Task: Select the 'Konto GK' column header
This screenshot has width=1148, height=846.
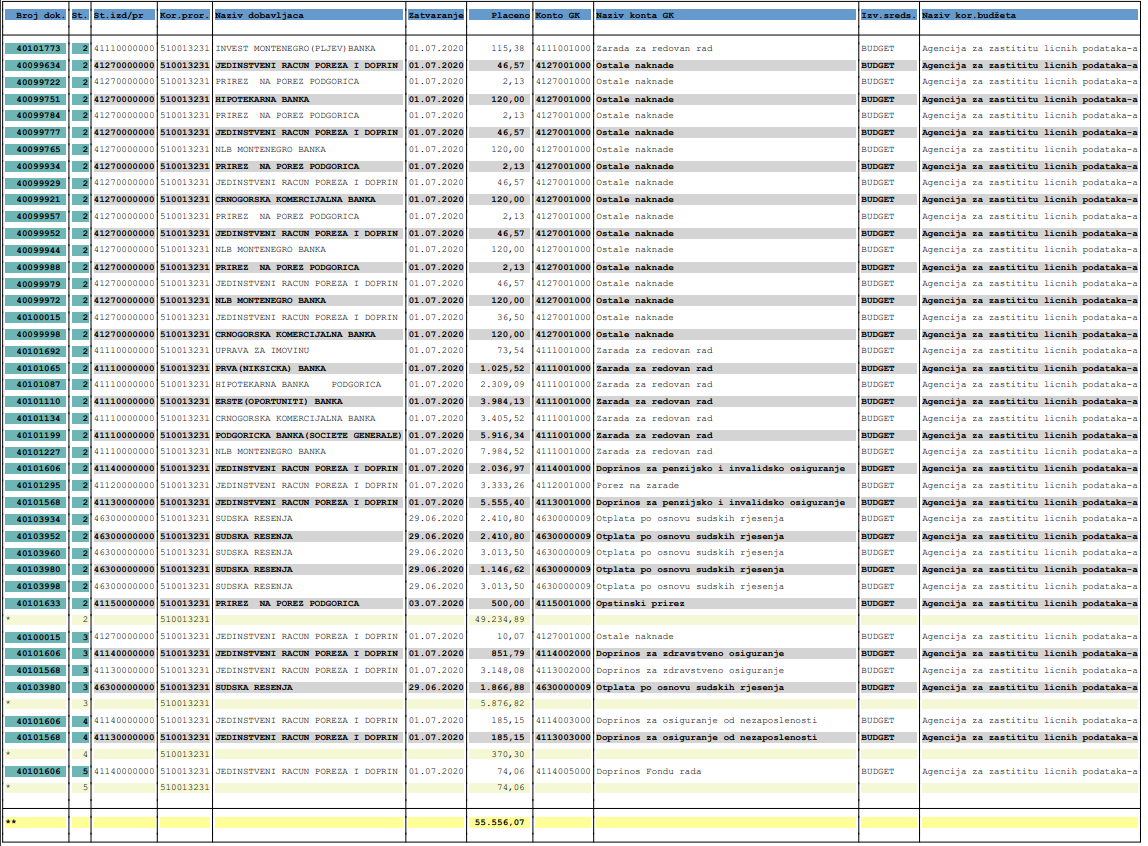Action: point(562,17)
